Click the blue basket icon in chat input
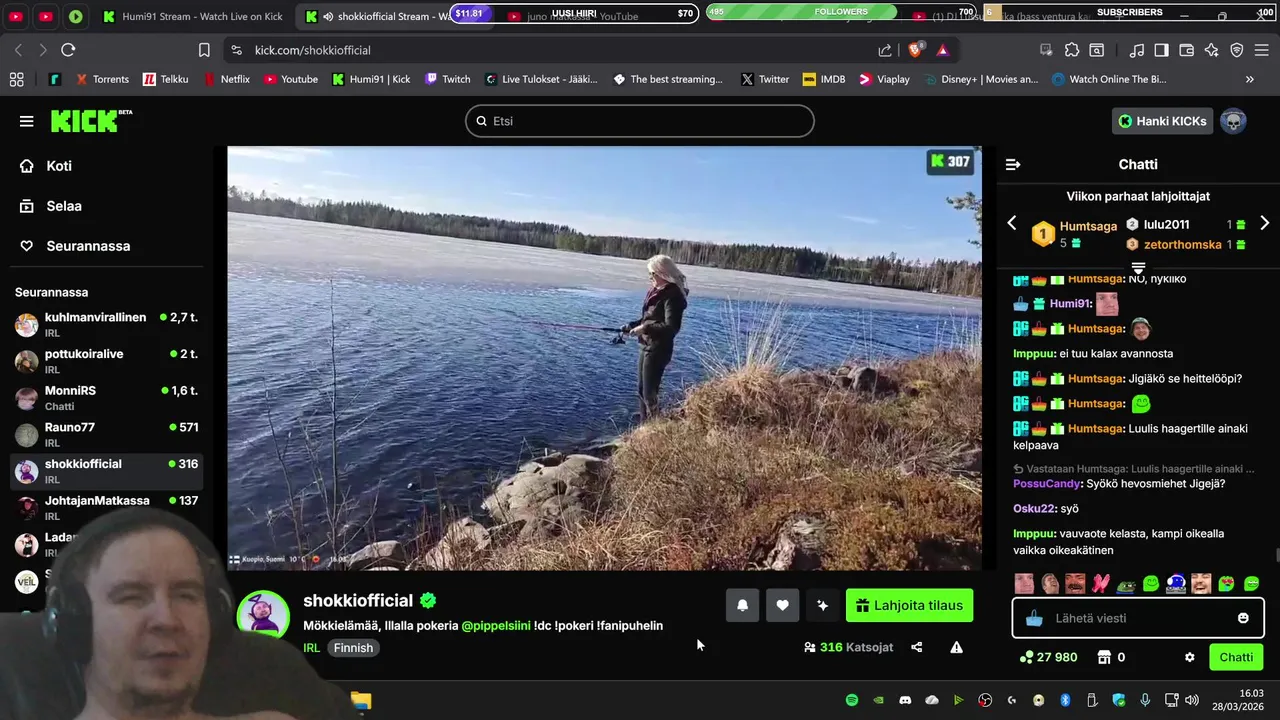Viewport: 1280px width, 720px height. click(1035, 618)
